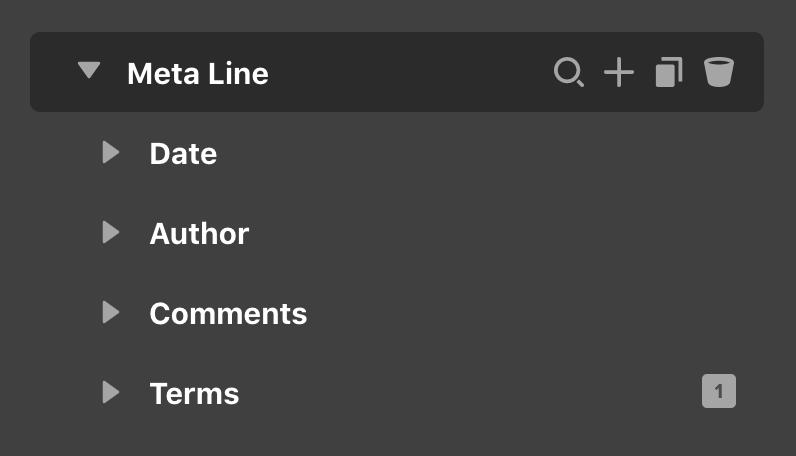Select the Date label
The image size is (796, 456).
(x=183, y=154)
